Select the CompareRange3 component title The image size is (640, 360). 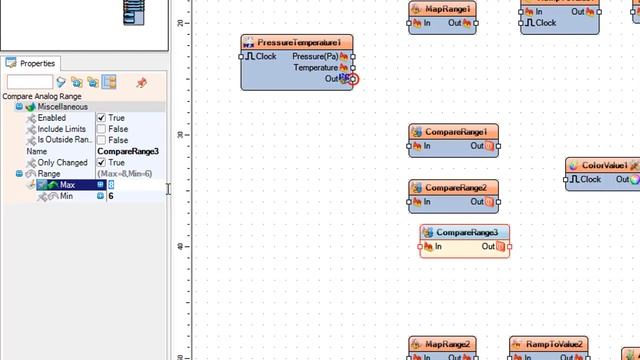coord(467,233)
